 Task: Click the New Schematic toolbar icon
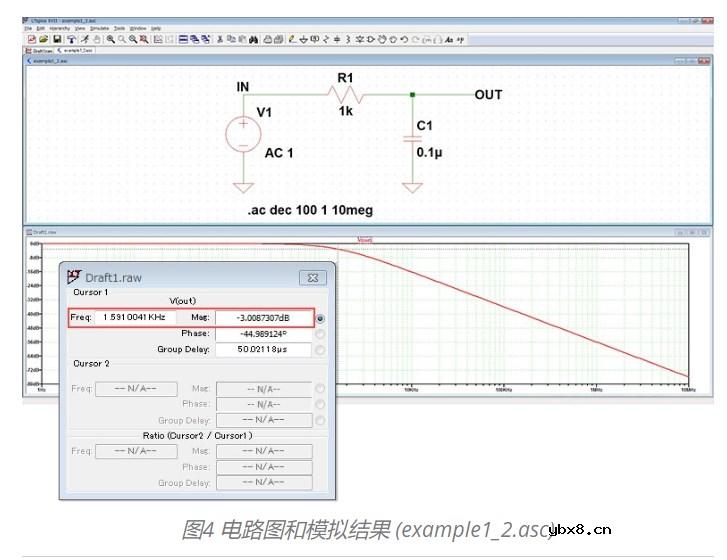pyautogui.click(x=32, y=40)
